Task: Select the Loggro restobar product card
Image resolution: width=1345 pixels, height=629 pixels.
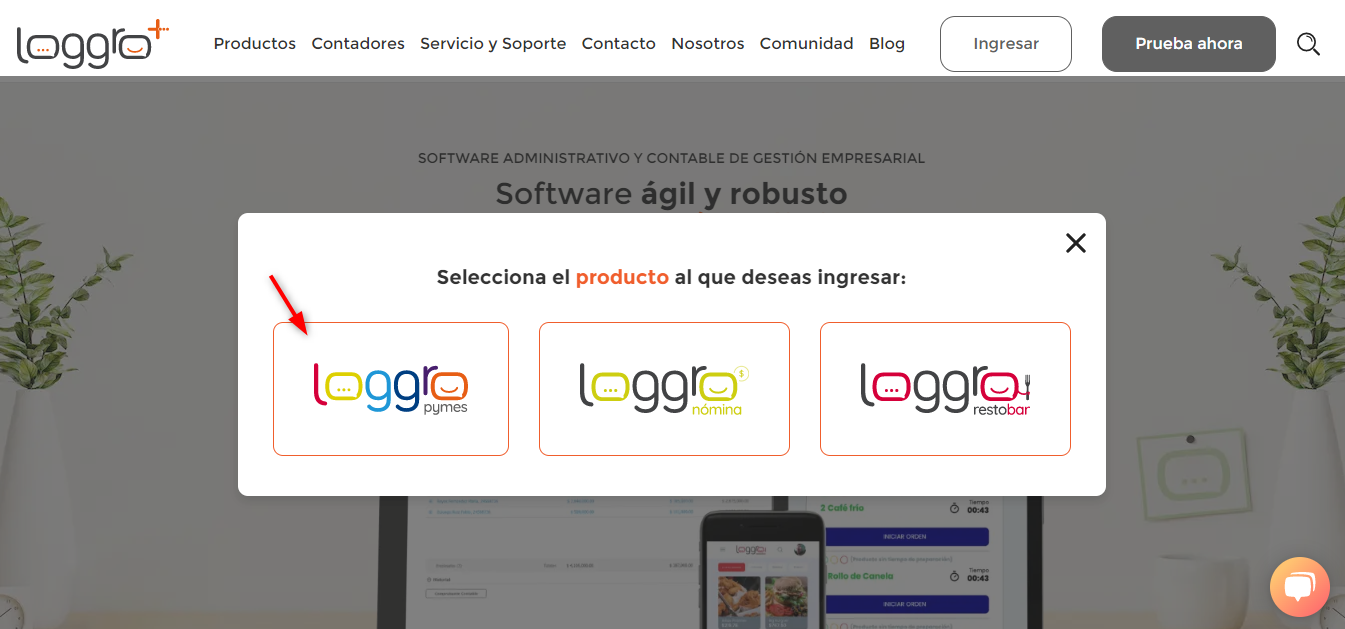Action: click(x=945, y=389)
